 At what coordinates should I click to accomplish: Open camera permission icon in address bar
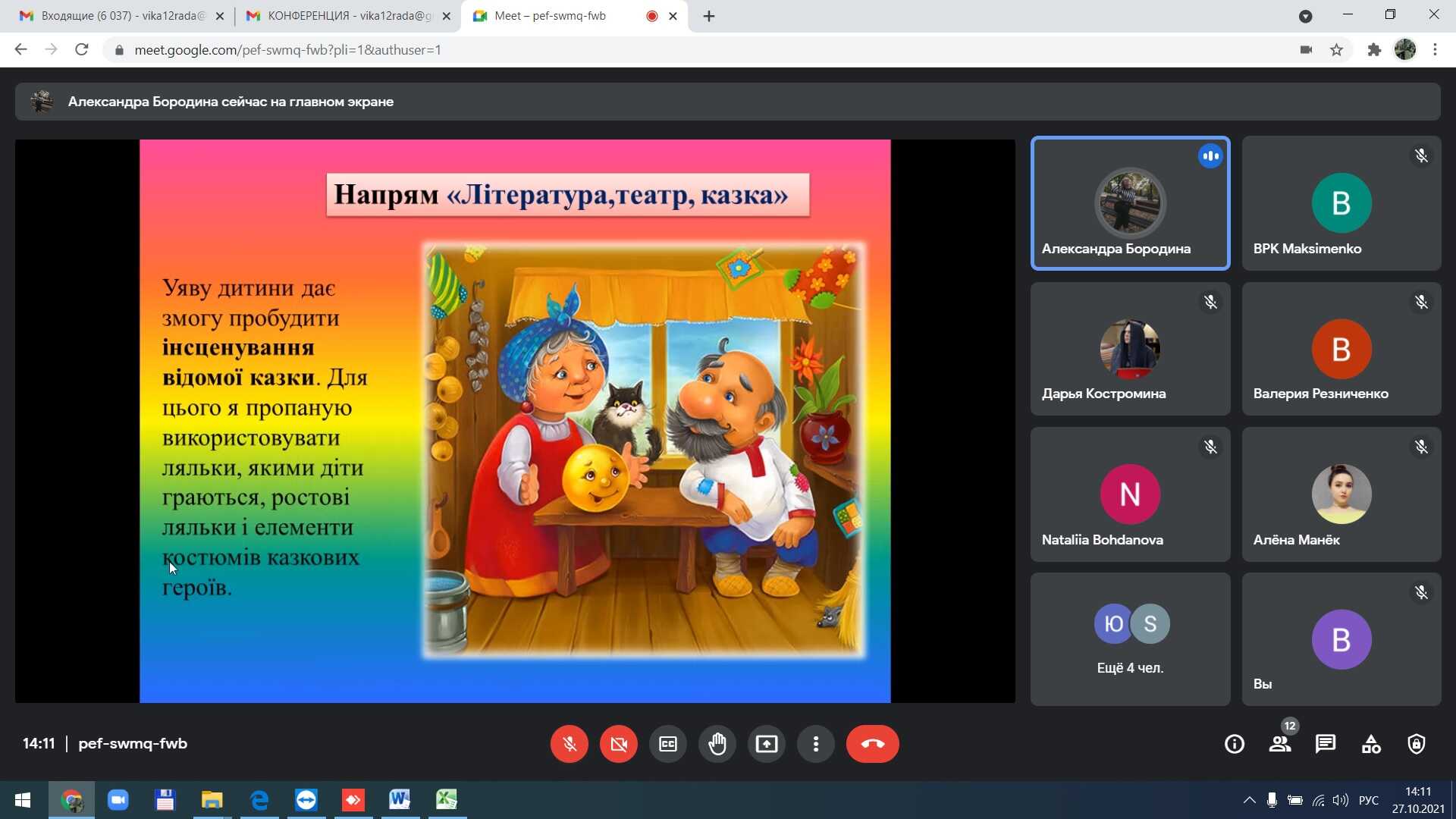[1306, 50]
